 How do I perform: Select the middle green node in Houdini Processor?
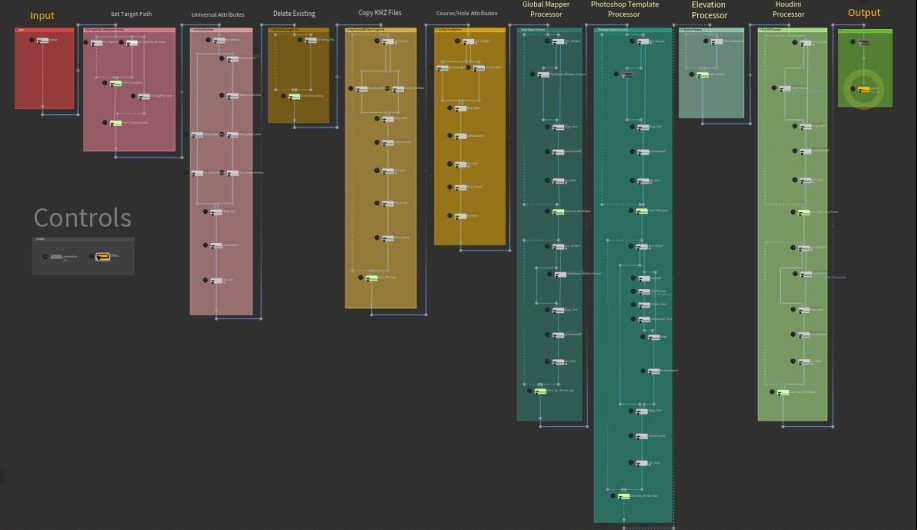coord(805,212)
